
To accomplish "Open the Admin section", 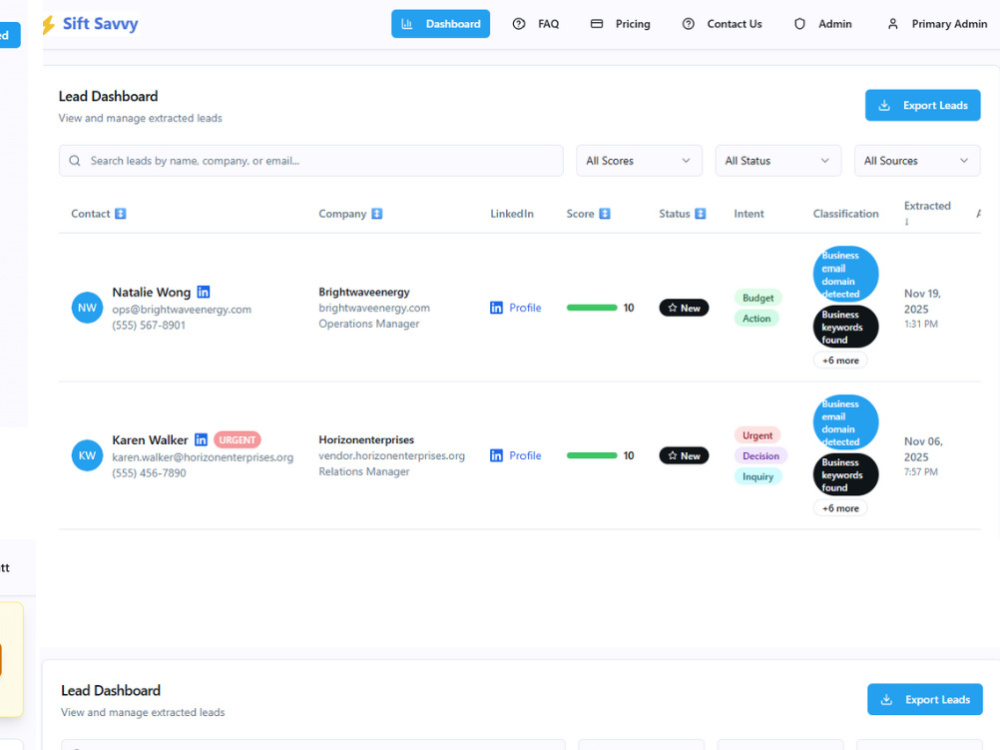I will pyautogui.click(x=822, y=24).
